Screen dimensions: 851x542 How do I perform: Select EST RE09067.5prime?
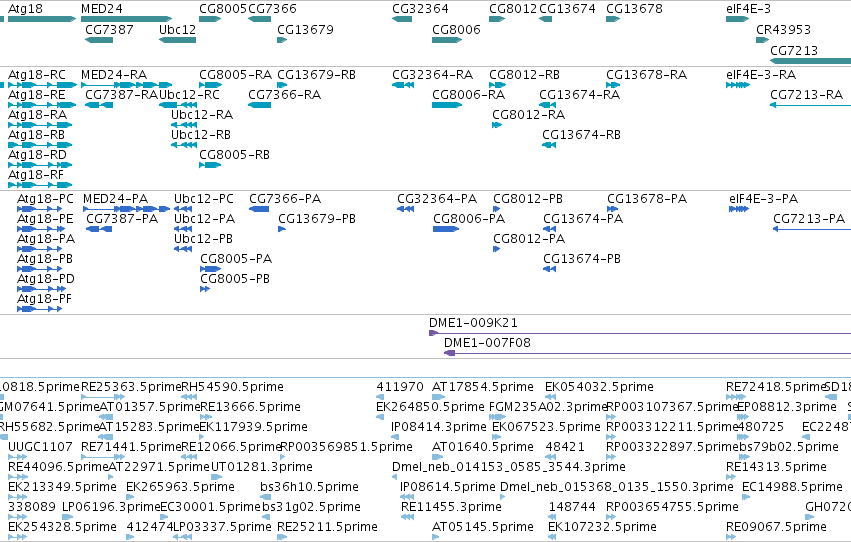(732, 537)
